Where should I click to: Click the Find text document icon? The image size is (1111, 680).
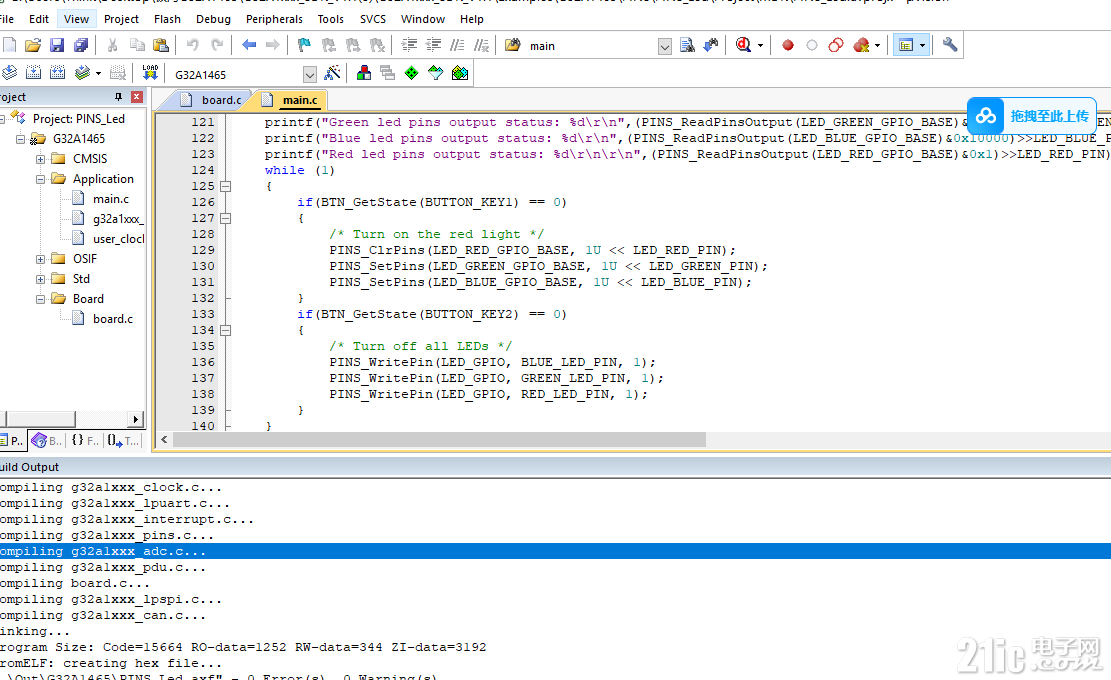687,45
